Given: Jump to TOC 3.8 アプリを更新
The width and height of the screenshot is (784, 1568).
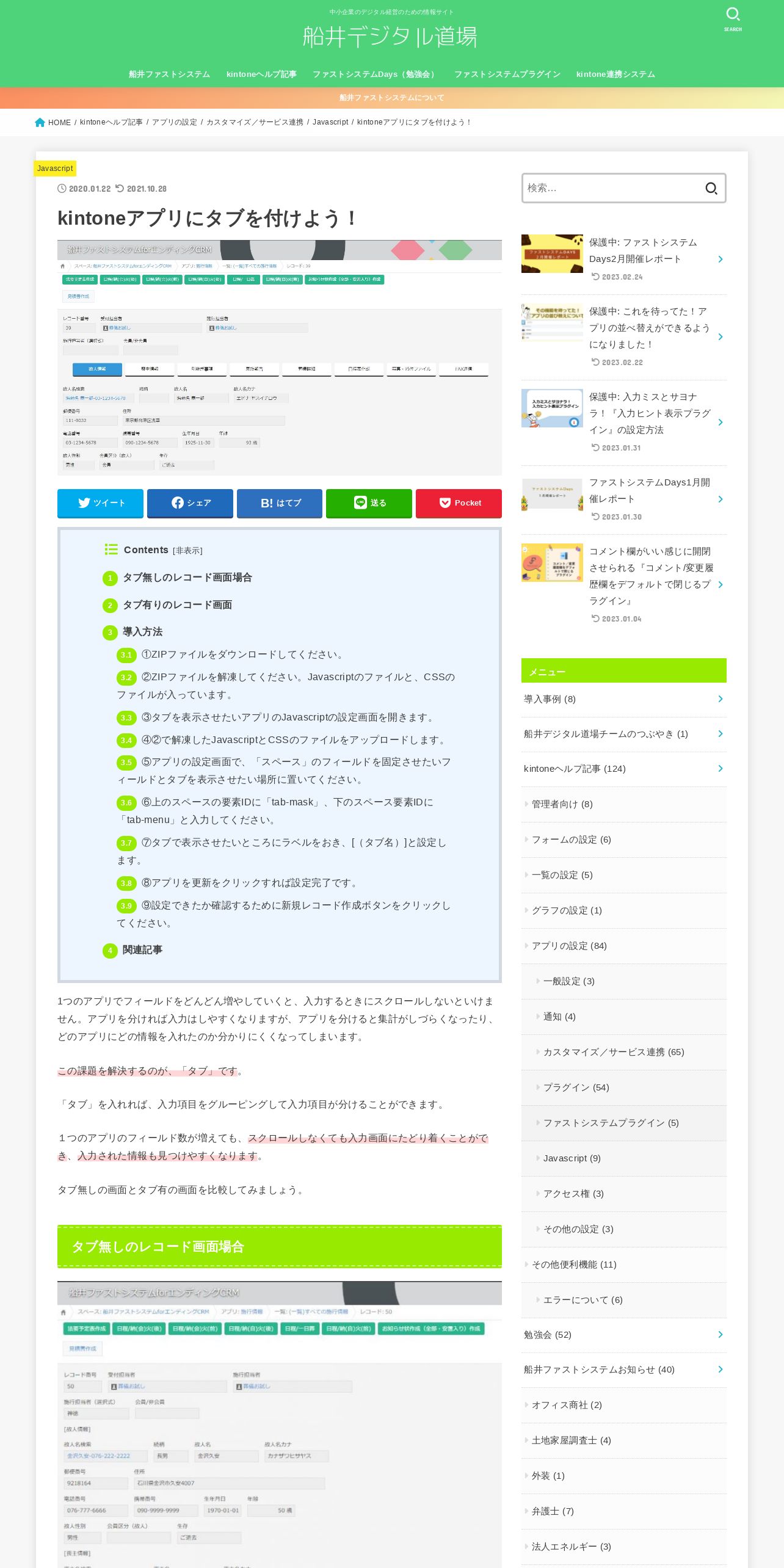Looking at the screenshot, I should tap(251, 883).
